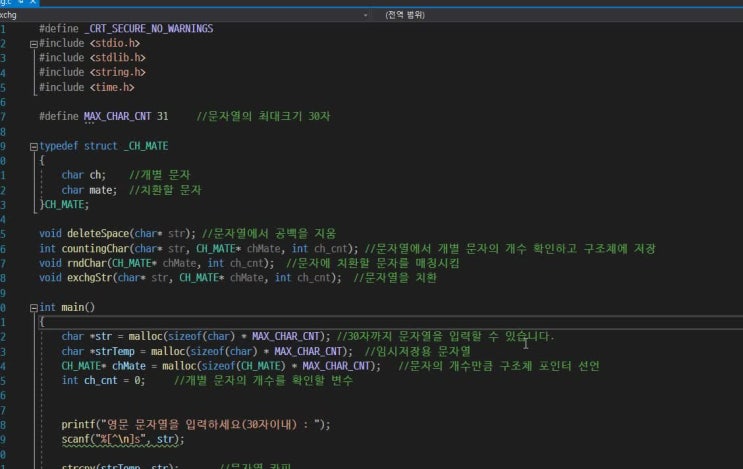Screen dimensions: 743x469
Task: Collapse the typedef struct _CH_MATE block
Action: click(34, 147)
